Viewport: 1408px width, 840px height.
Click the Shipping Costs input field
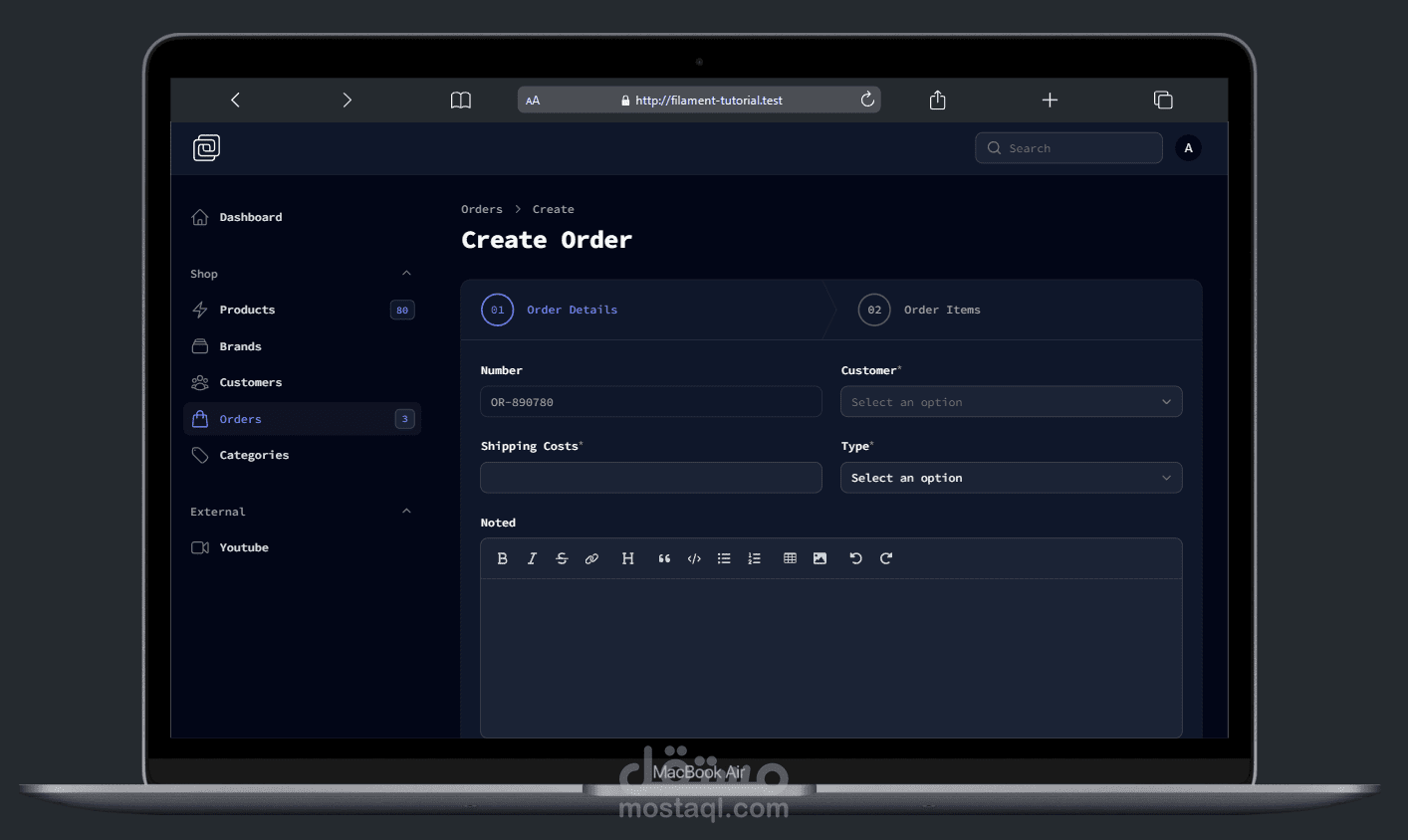651,478
